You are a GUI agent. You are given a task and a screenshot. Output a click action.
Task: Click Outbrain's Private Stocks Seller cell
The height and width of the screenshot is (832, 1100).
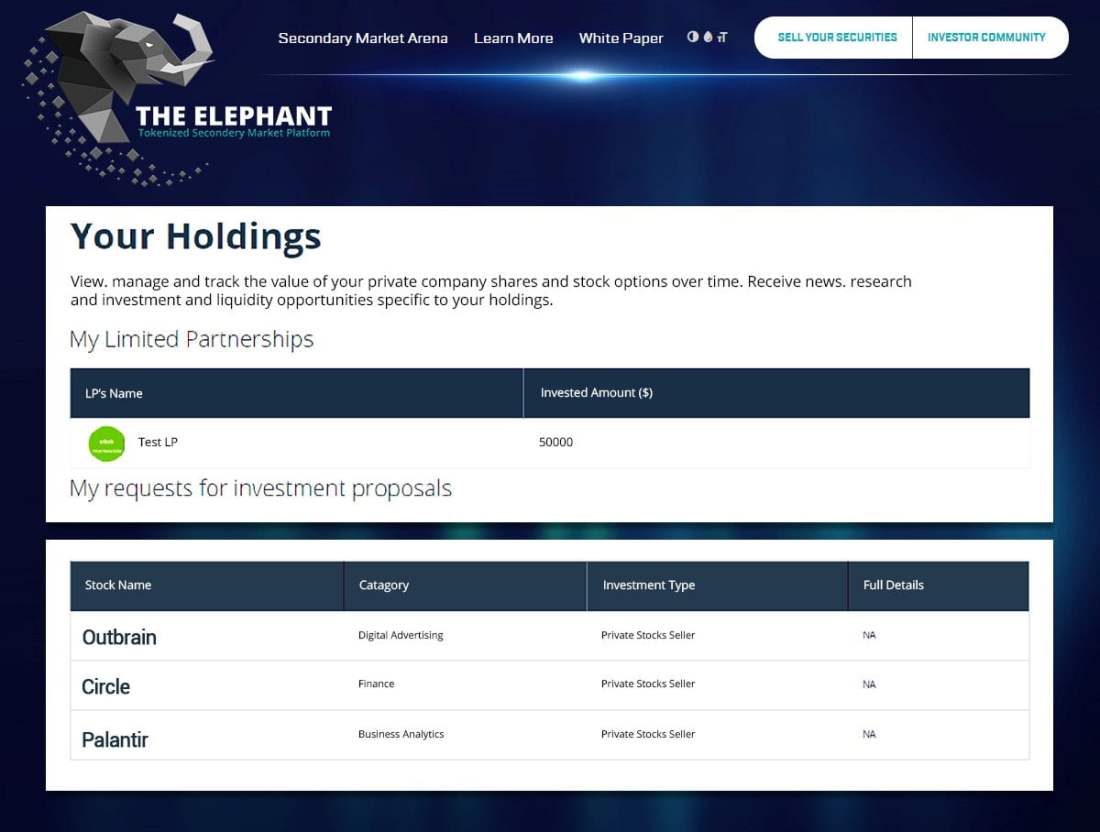tap(648, 635)
